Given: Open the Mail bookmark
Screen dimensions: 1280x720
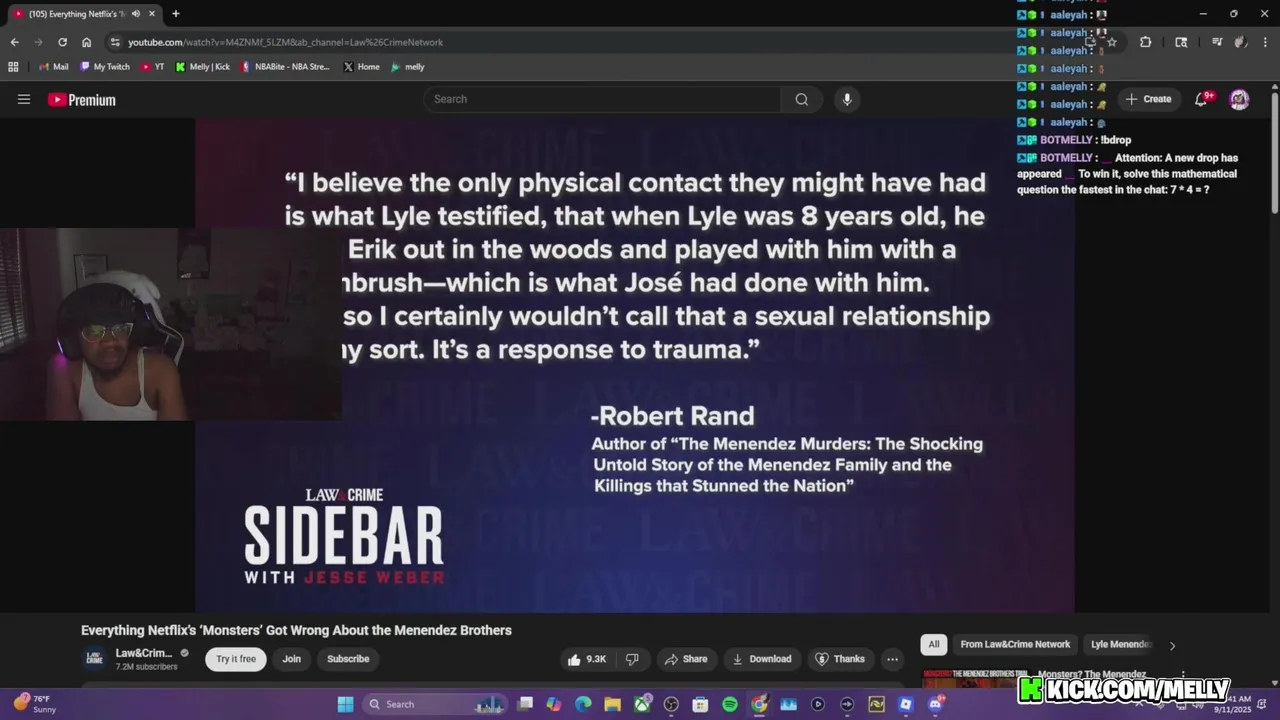Looking at the screenshot, I should click(54, 67).
